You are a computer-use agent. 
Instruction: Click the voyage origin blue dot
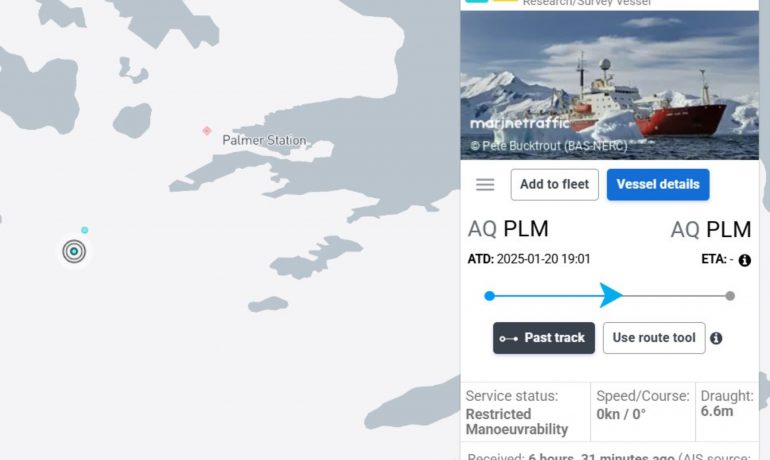(x=489, y=296)
